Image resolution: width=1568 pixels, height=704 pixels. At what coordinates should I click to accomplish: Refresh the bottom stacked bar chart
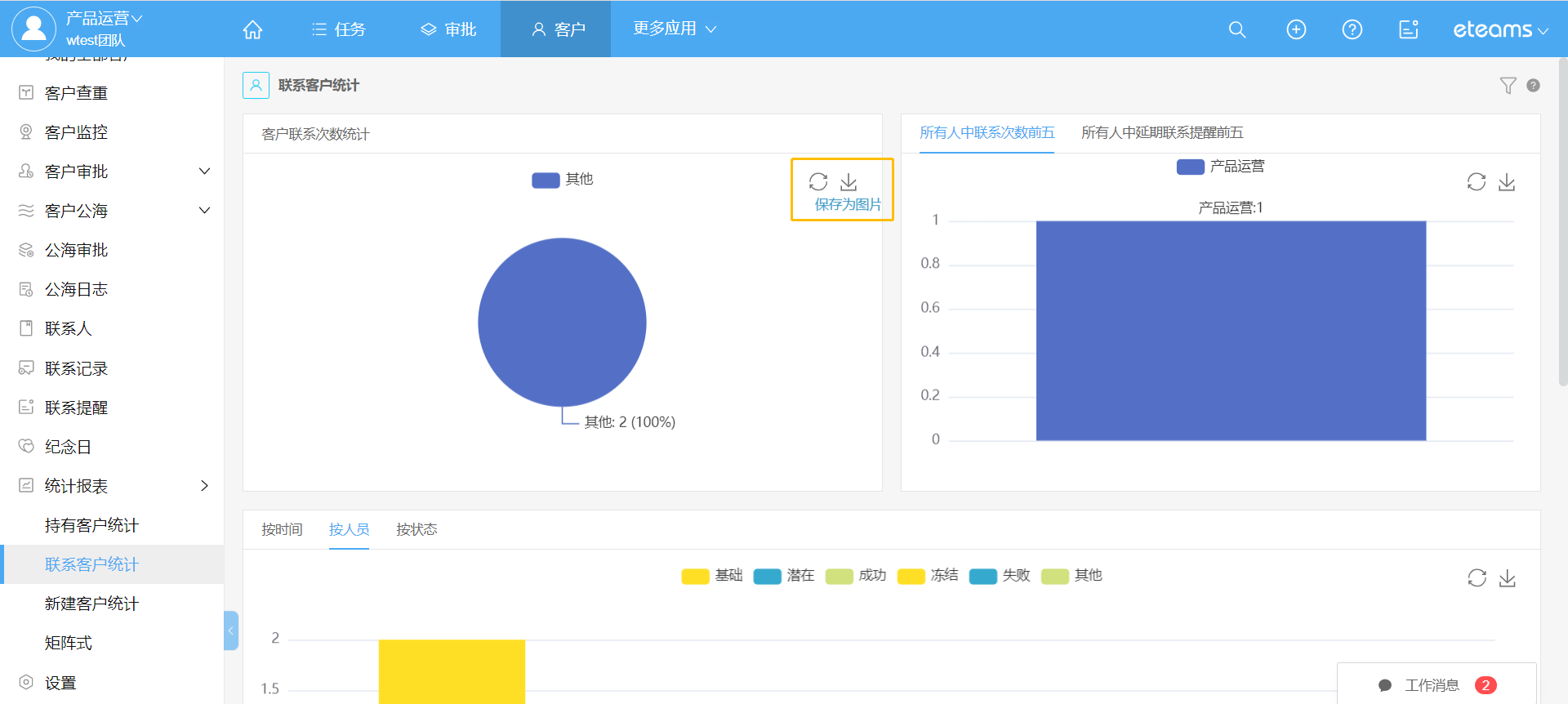(x=1477, y=578)
